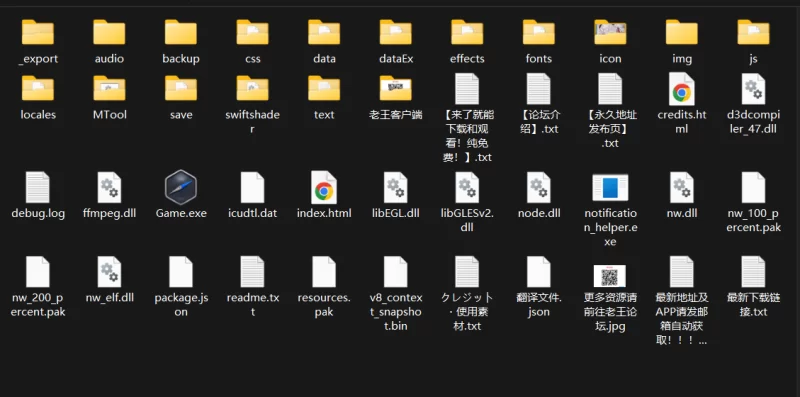The image size is (800, 397).
Task: Click the libGLESv2.dll file icon
Action: pyautogui.click(x=467, y=187)
